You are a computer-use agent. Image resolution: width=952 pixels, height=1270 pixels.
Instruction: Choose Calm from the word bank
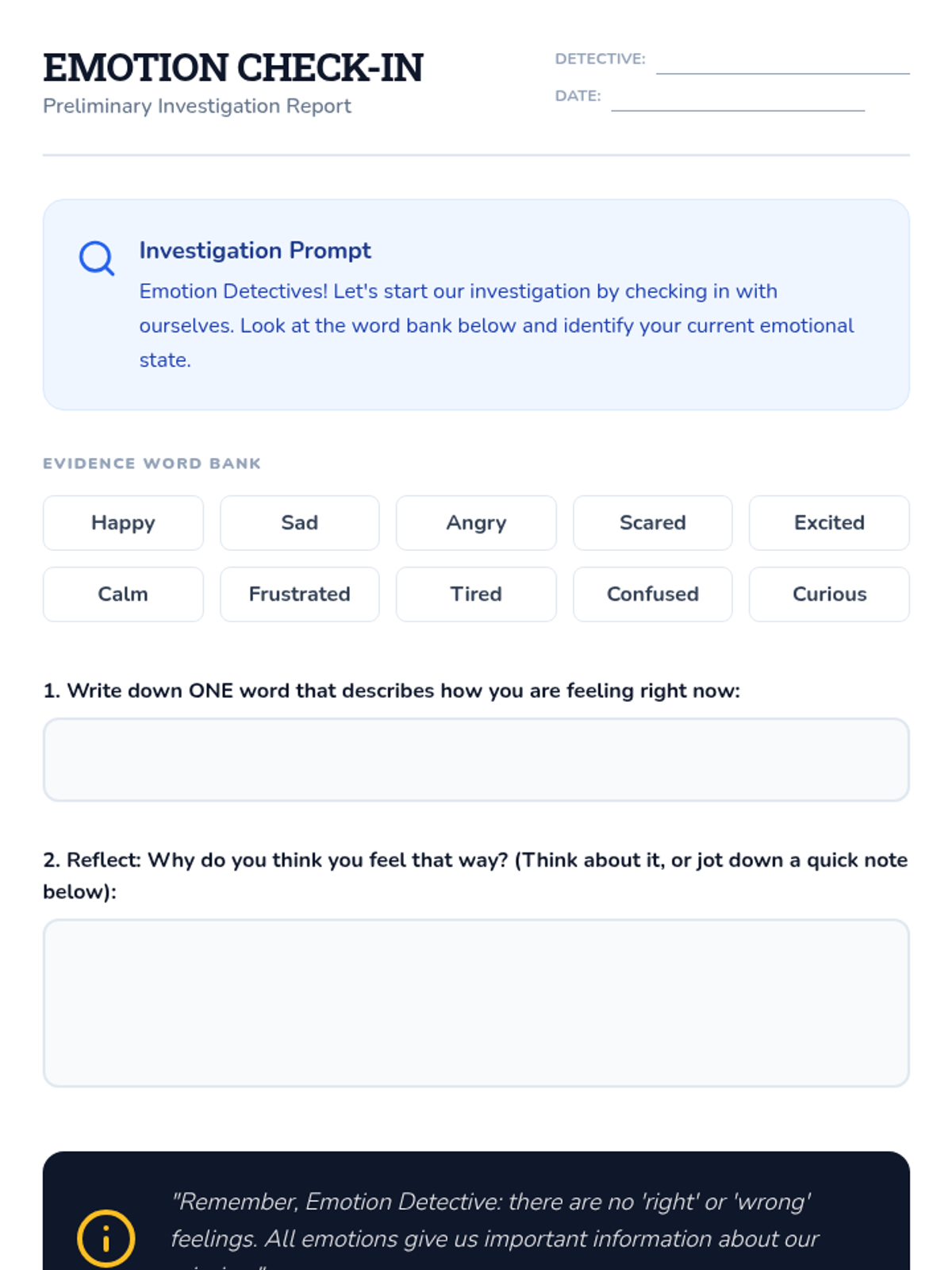click(x=123, y=595)
